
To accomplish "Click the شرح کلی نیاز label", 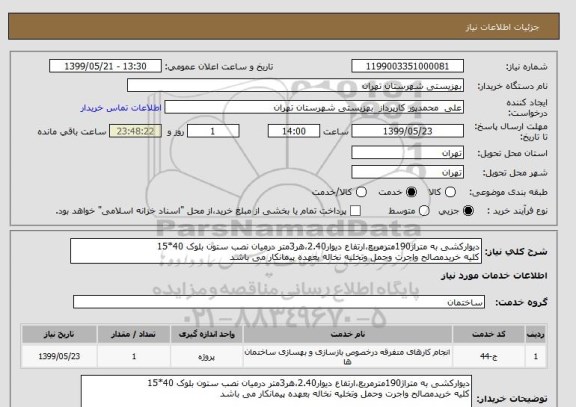I will click(516, 252).
